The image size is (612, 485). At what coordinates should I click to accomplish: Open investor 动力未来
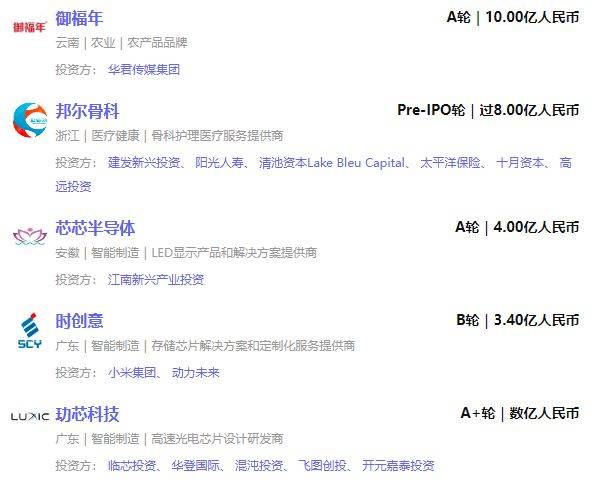click(x=196, y=373)
